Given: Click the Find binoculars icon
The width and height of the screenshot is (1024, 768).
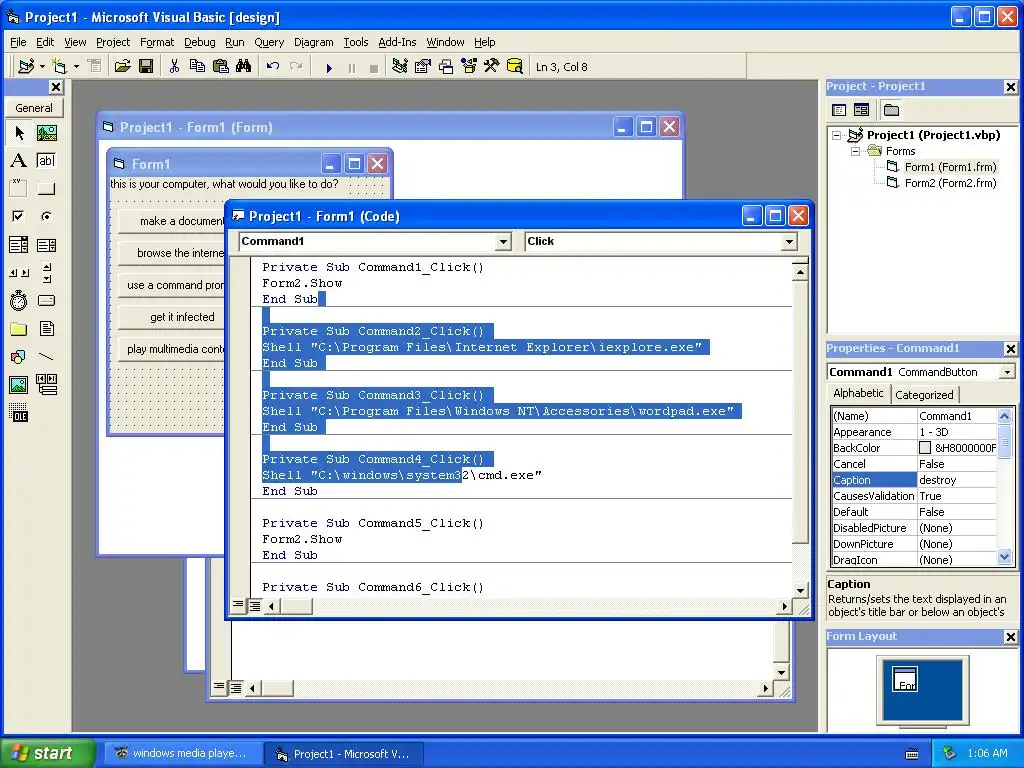Looking at the screenshot, I should tap(244, 67).
